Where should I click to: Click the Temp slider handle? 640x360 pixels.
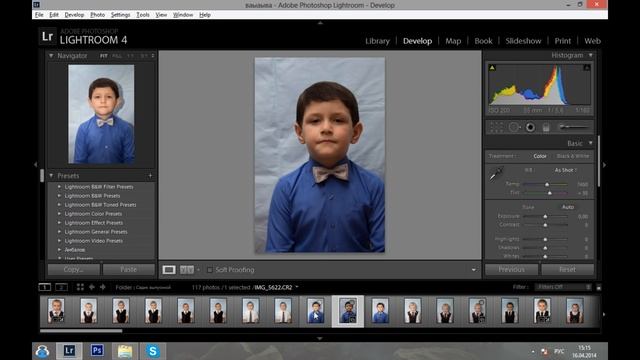click(x=547, y=184)
